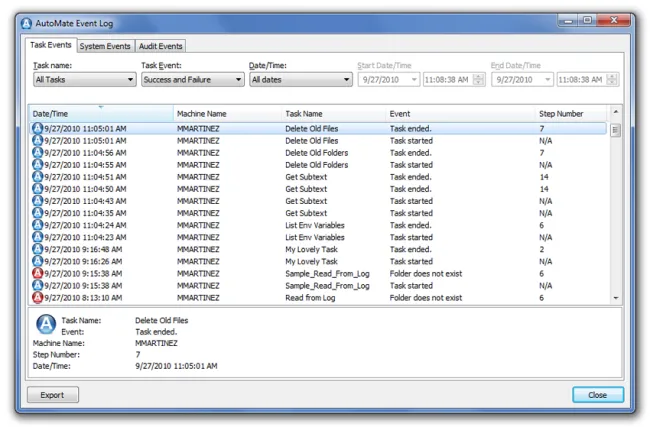Click the End time spinner arrows

pos(612,79)
